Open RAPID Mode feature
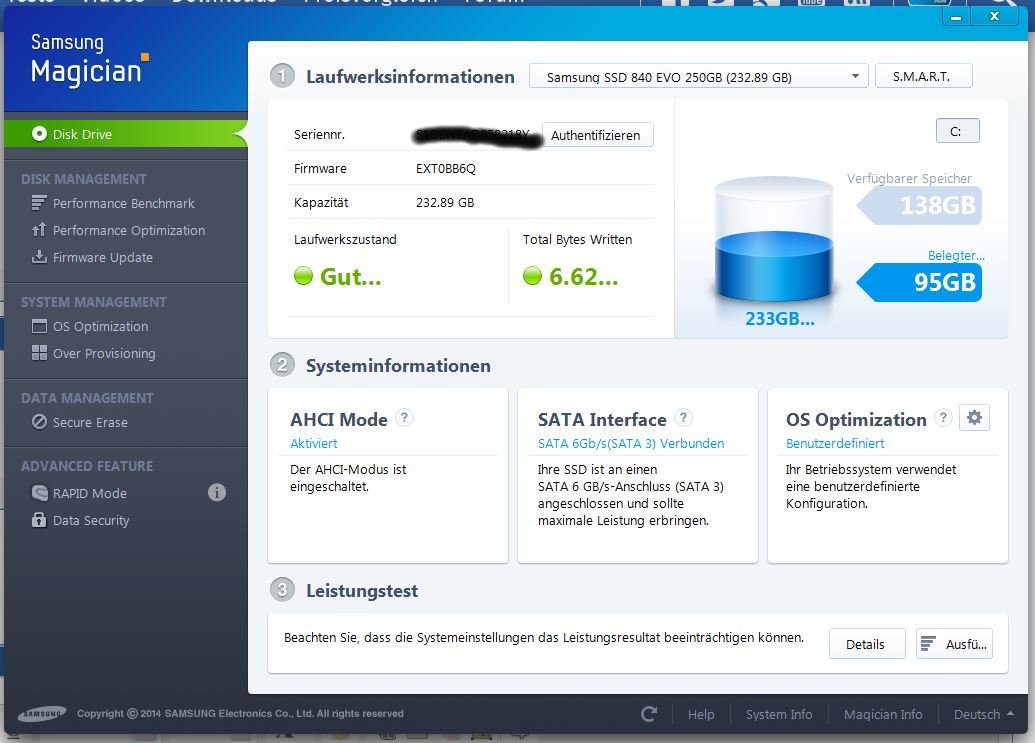Image resolution: width=1035 pixels, height=743 pixels. point(90,494)
